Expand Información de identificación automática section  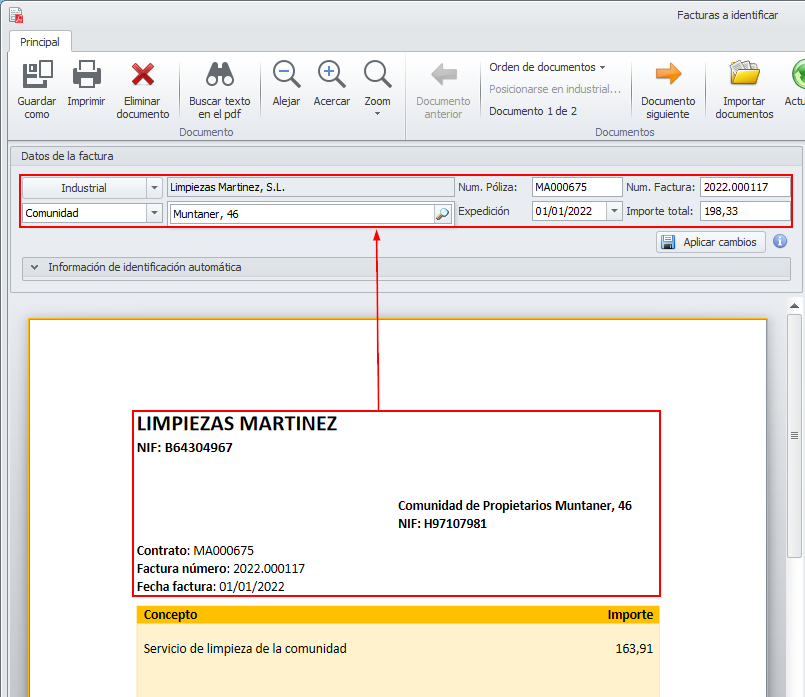35,268
